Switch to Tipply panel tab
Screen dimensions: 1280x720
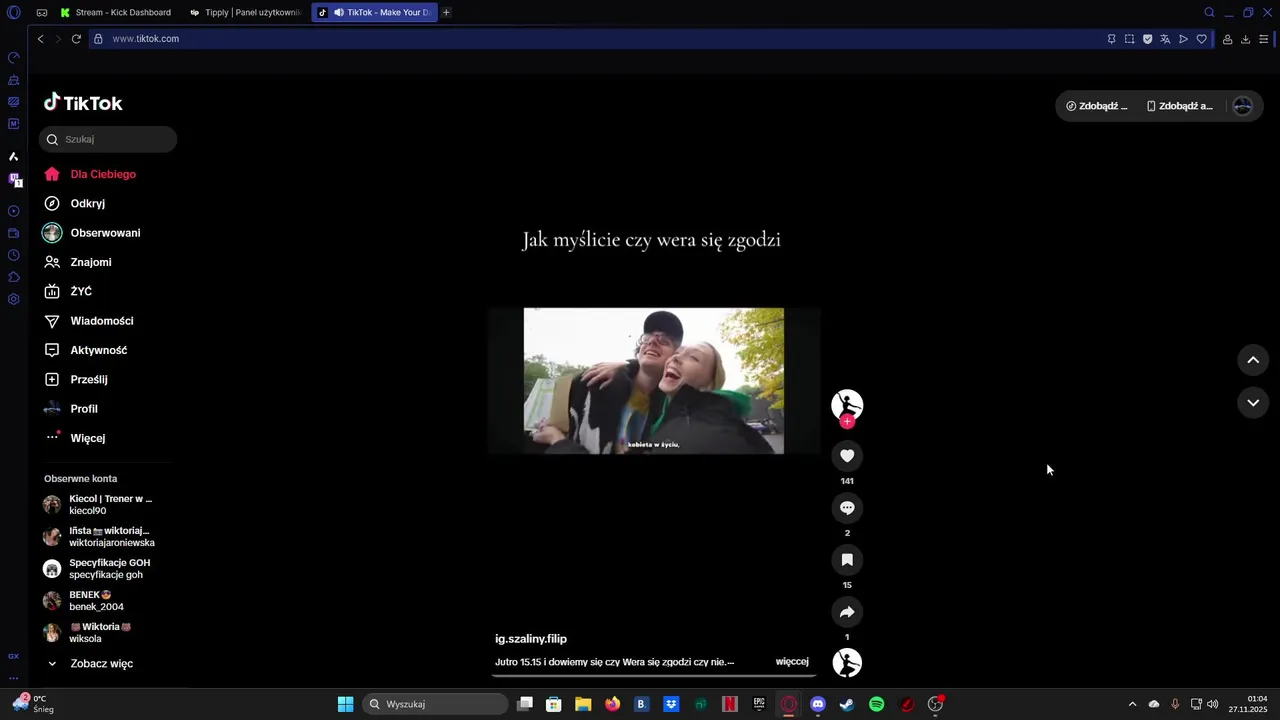[245, 13]
